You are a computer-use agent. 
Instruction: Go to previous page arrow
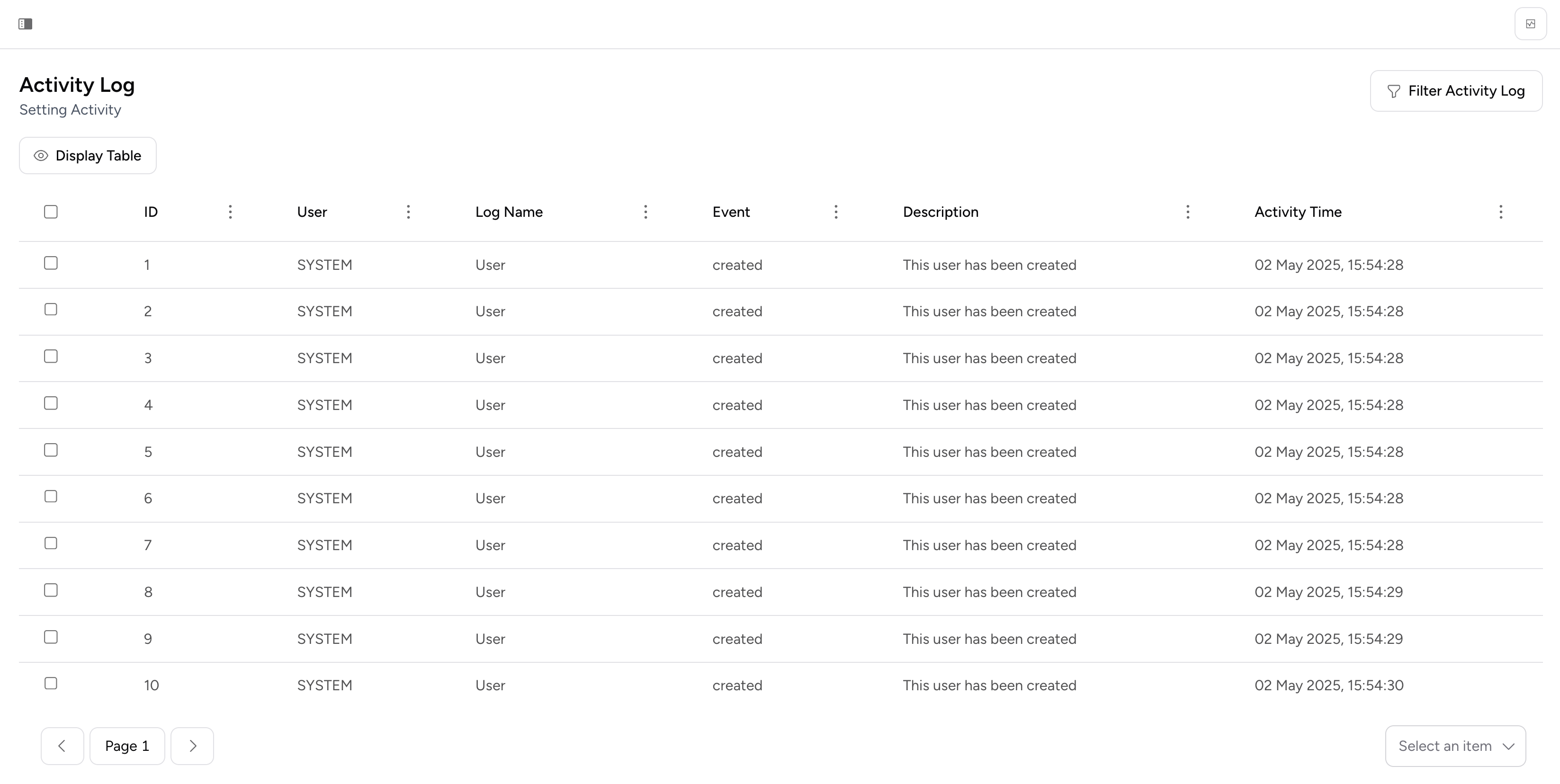tap(62, 746)
